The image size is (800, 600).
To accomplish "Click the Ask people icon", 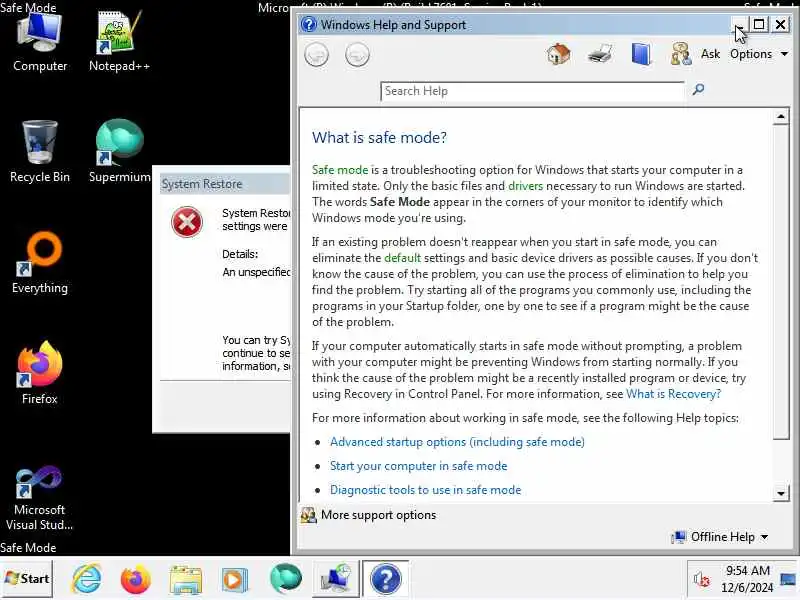I will point(681,54).
